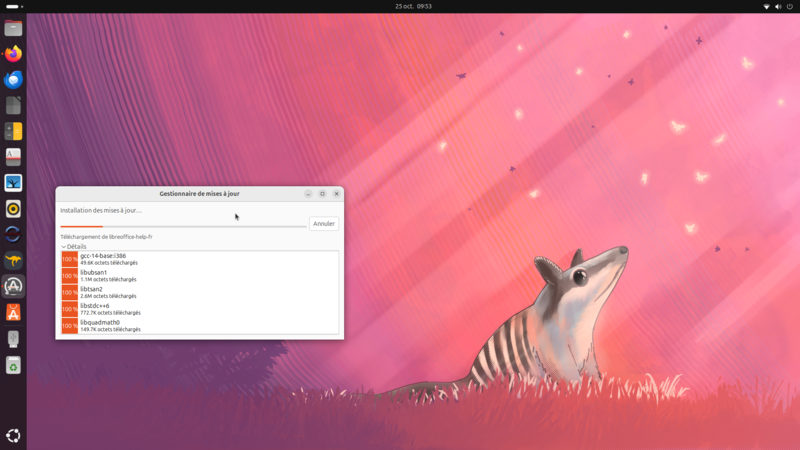Viewport: 800px width, 450px height.
Task: Open the document scanner/text app icon in dock
Action: (x=13, y=157)
